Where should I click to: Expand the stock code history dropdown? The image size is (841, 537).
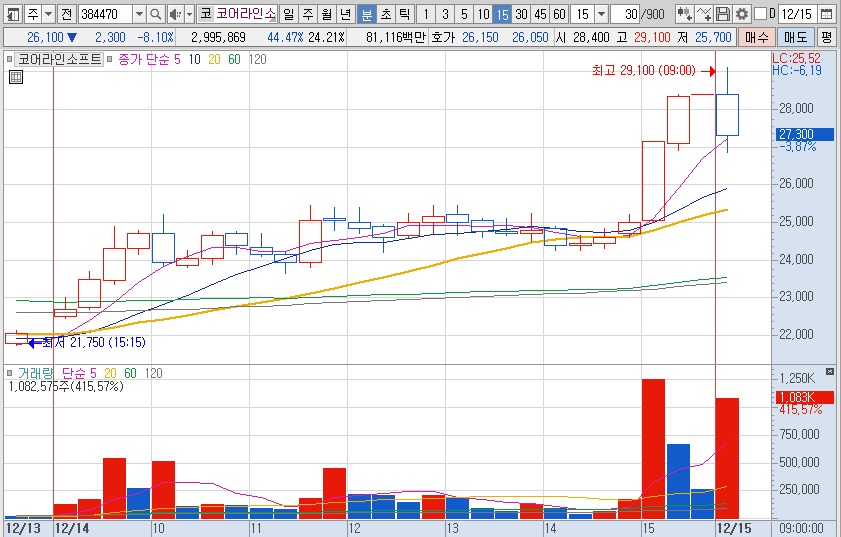[x=139, y=14]
